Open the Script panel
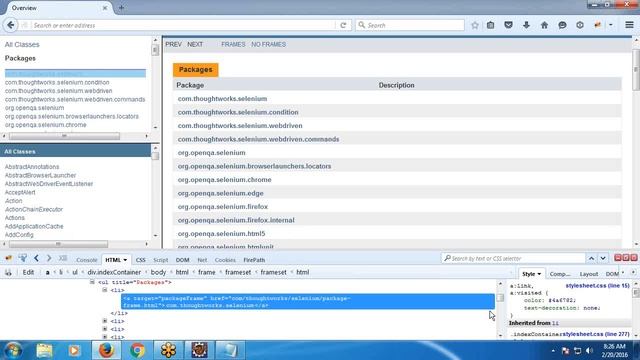This screenshot has width=640, height=360. click(160, 260)
